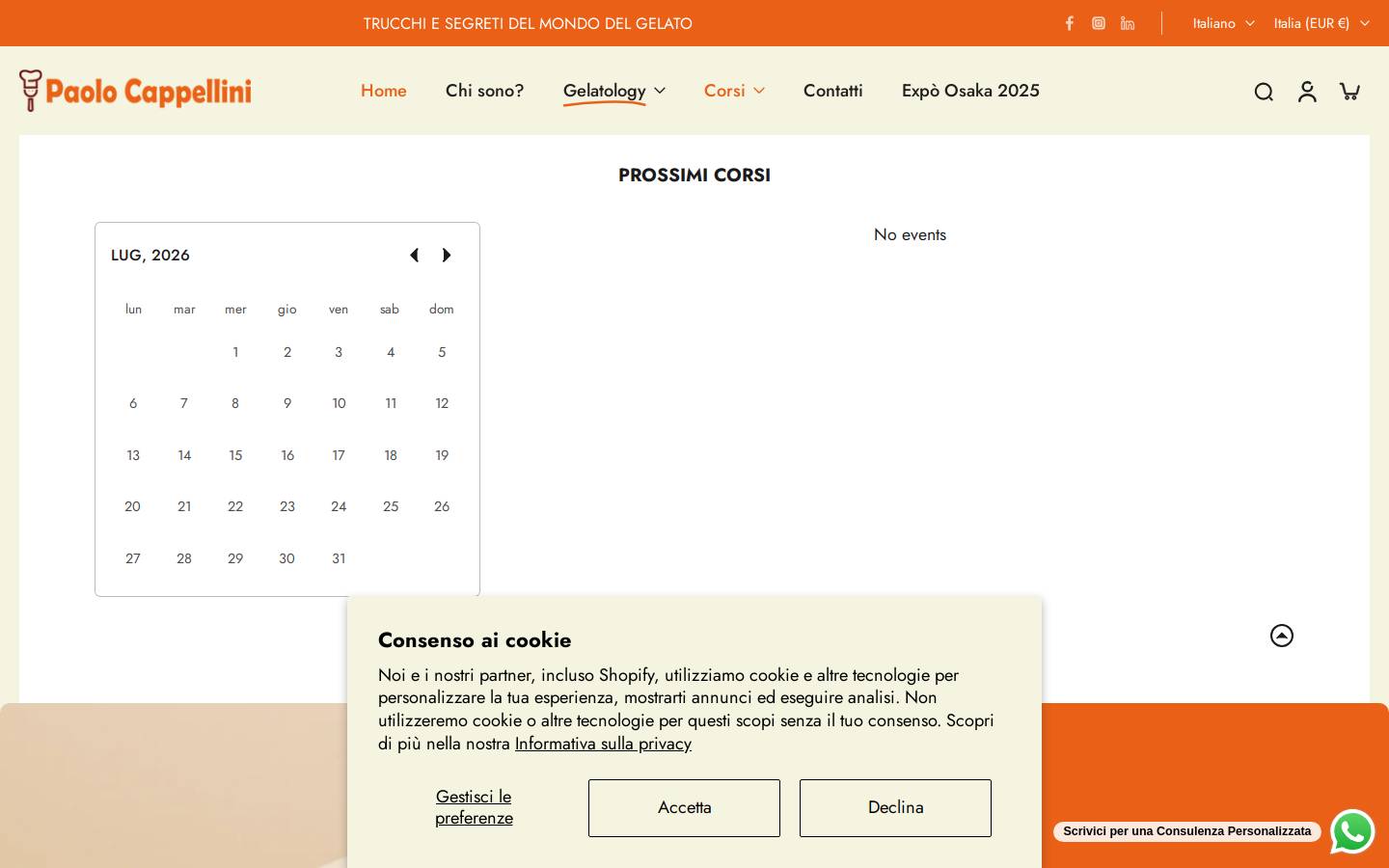This screenshot has height=868, width=1389.
Task: Select day 14 in the calendar
Action: point(184,455)
